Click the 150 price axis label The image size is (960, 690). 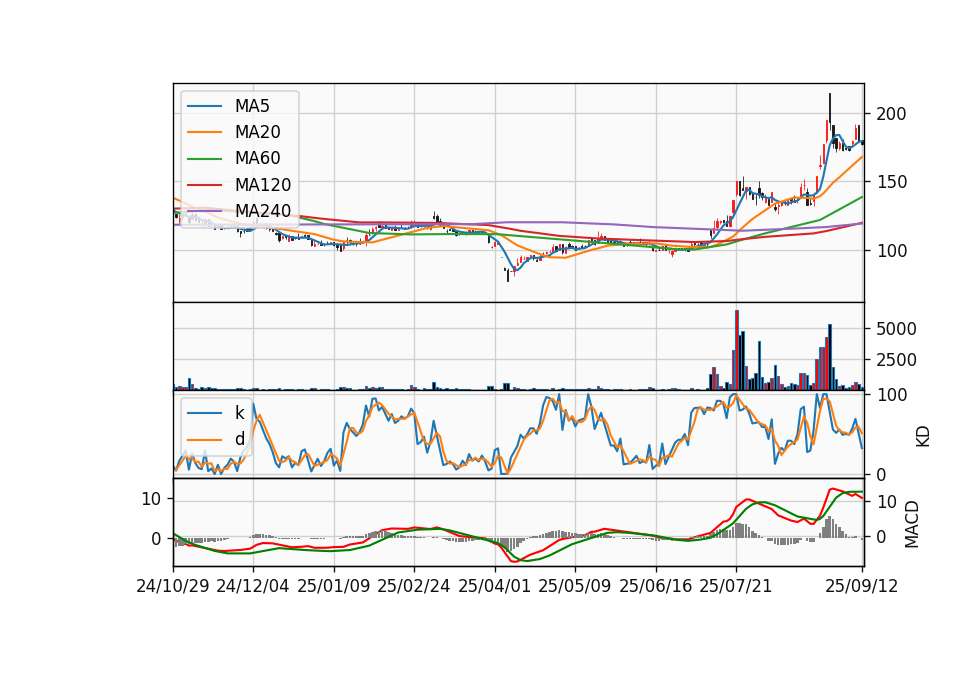point(891,182)
